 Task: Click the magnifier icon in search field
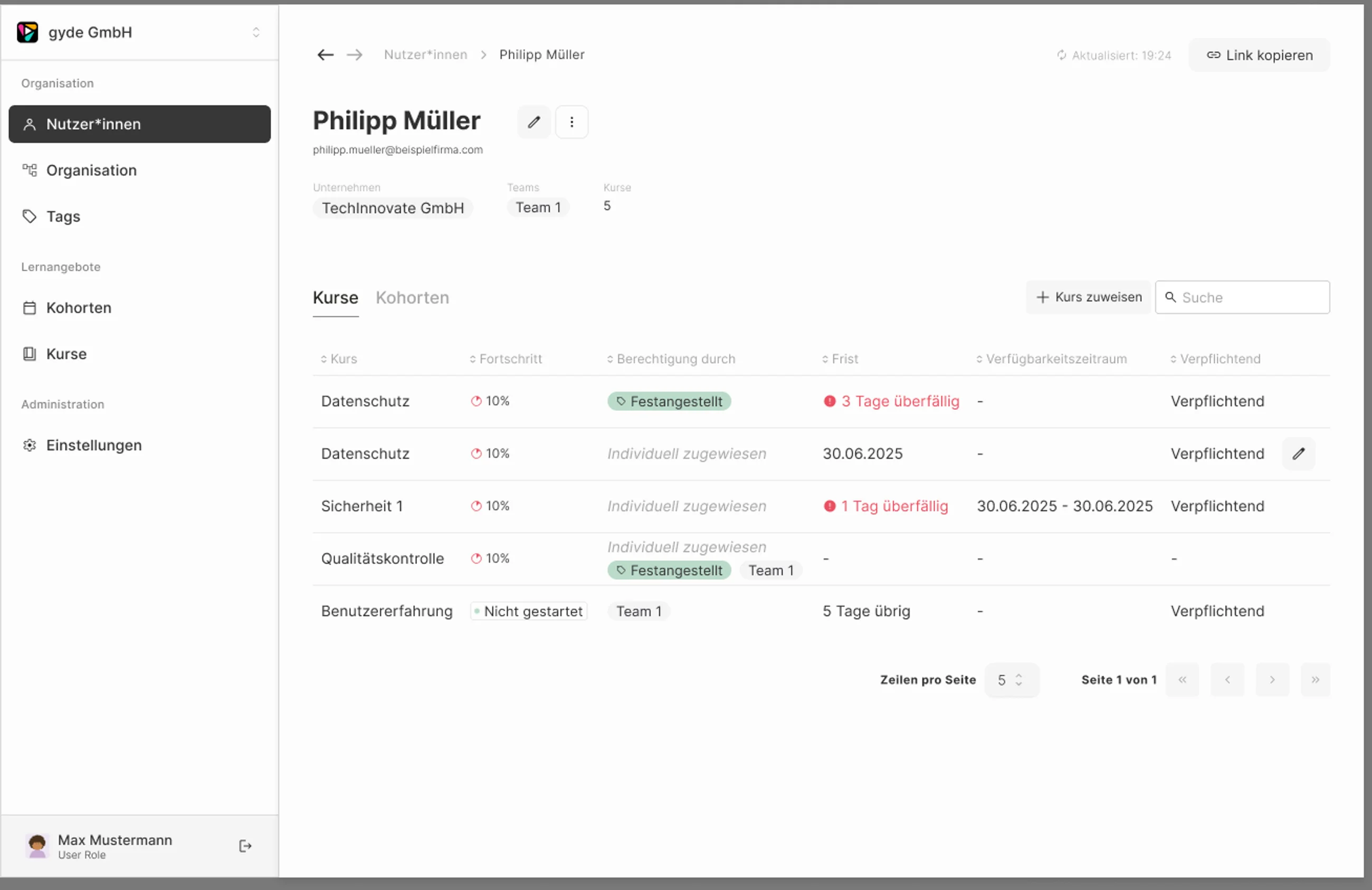[1170, 297]
